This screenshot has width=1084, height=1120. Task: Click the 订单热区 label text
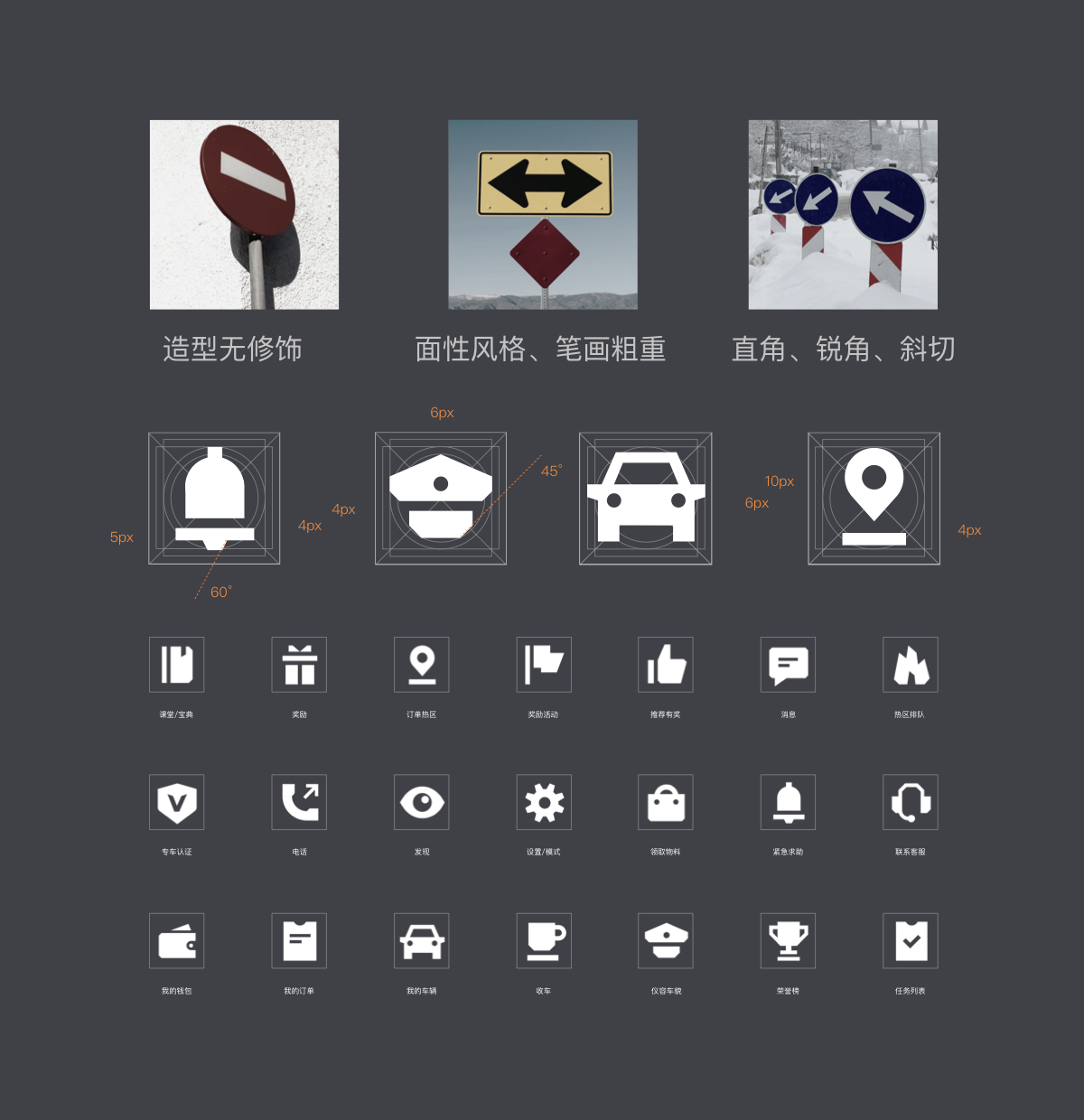tap(422, 714)
